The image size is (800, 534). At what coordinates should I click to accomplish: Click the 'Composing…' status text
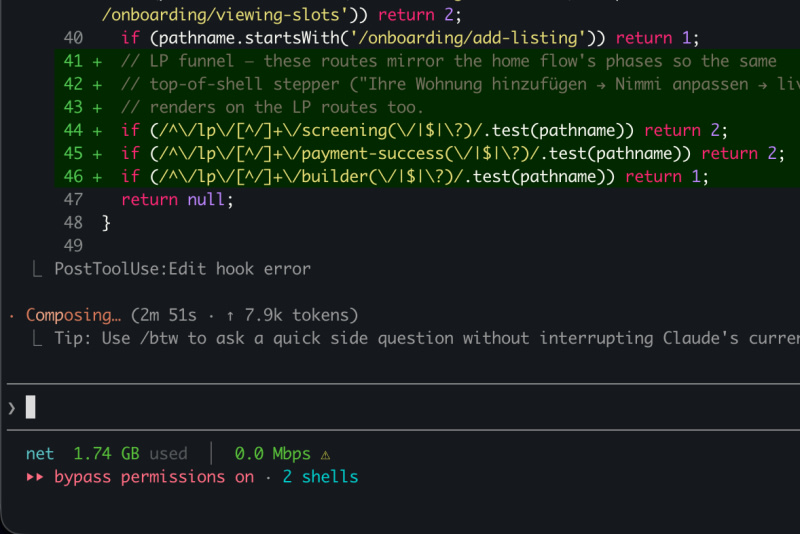(x=73, y=315)
